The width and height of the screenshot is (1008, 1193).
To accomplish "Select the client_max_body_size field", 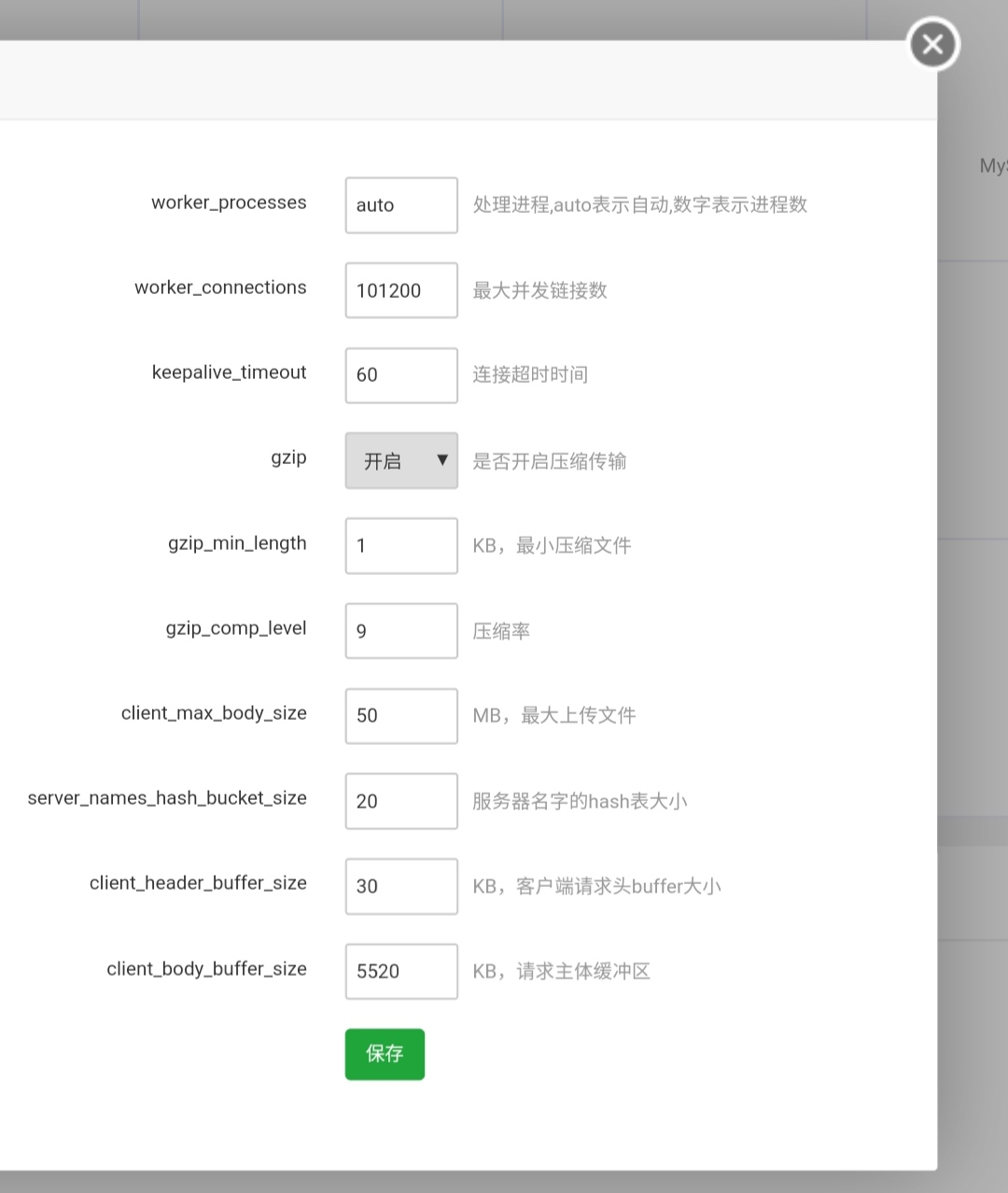I will point(401,716).
